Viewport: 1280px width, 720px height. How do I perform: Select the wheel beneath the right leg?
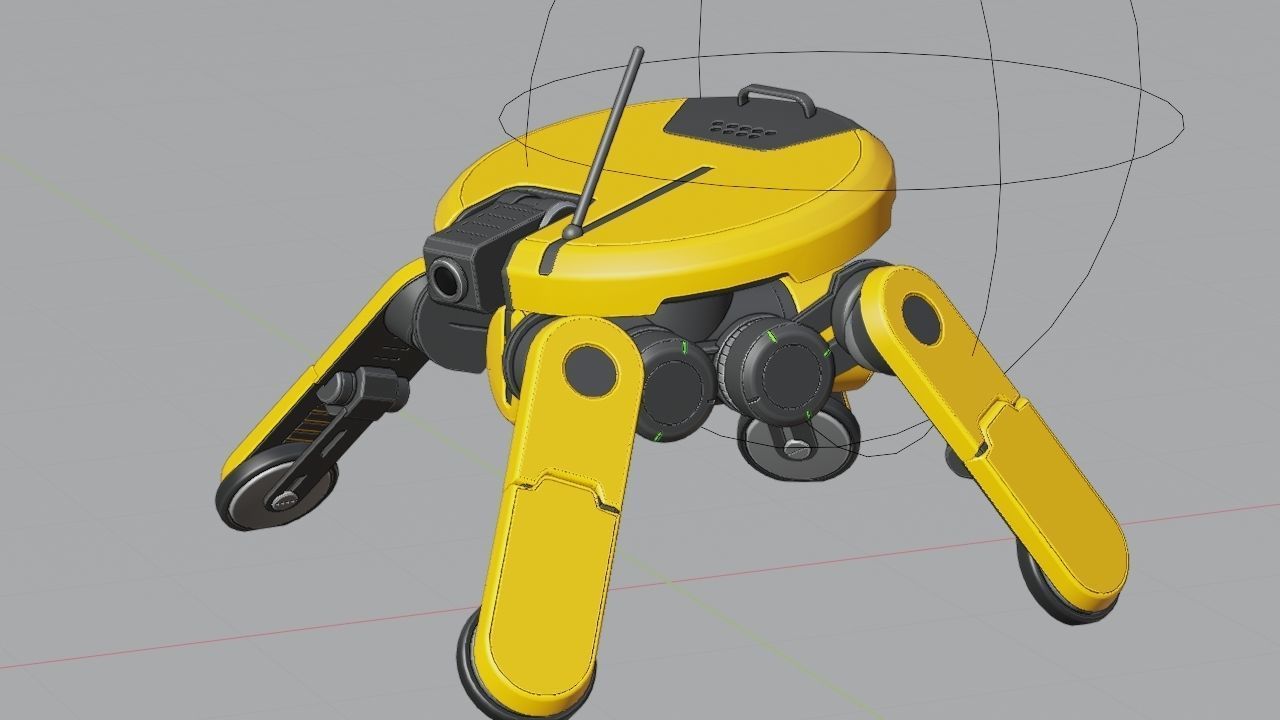tap(1050, 592)
